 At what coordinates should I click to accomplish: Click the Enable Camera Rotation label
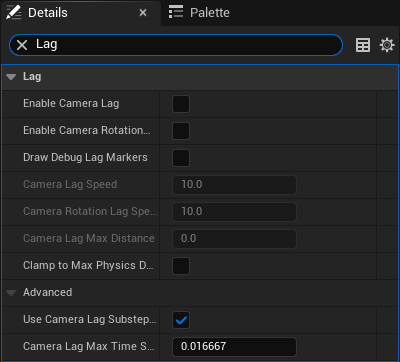[87, 130]
